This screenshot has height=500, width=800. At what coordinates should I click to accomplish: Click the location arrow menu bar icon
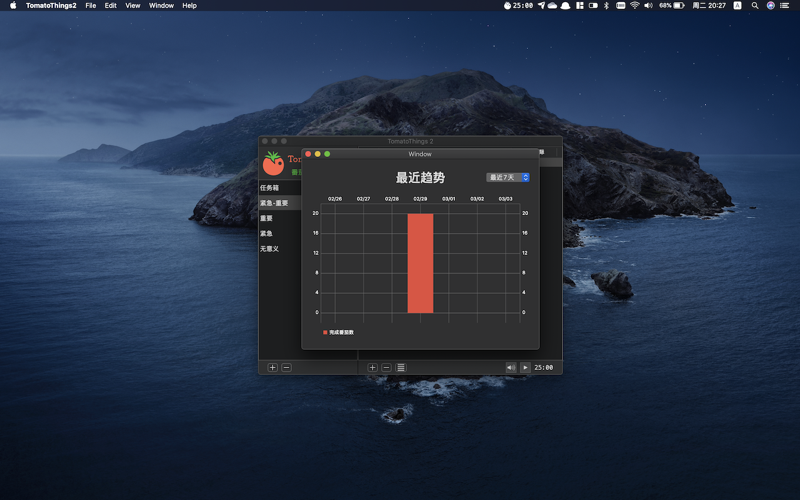tap(541, 6)
